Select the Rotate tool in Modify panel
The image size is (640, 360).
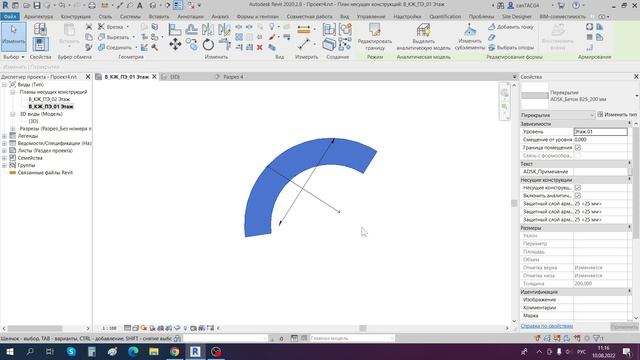208,44
